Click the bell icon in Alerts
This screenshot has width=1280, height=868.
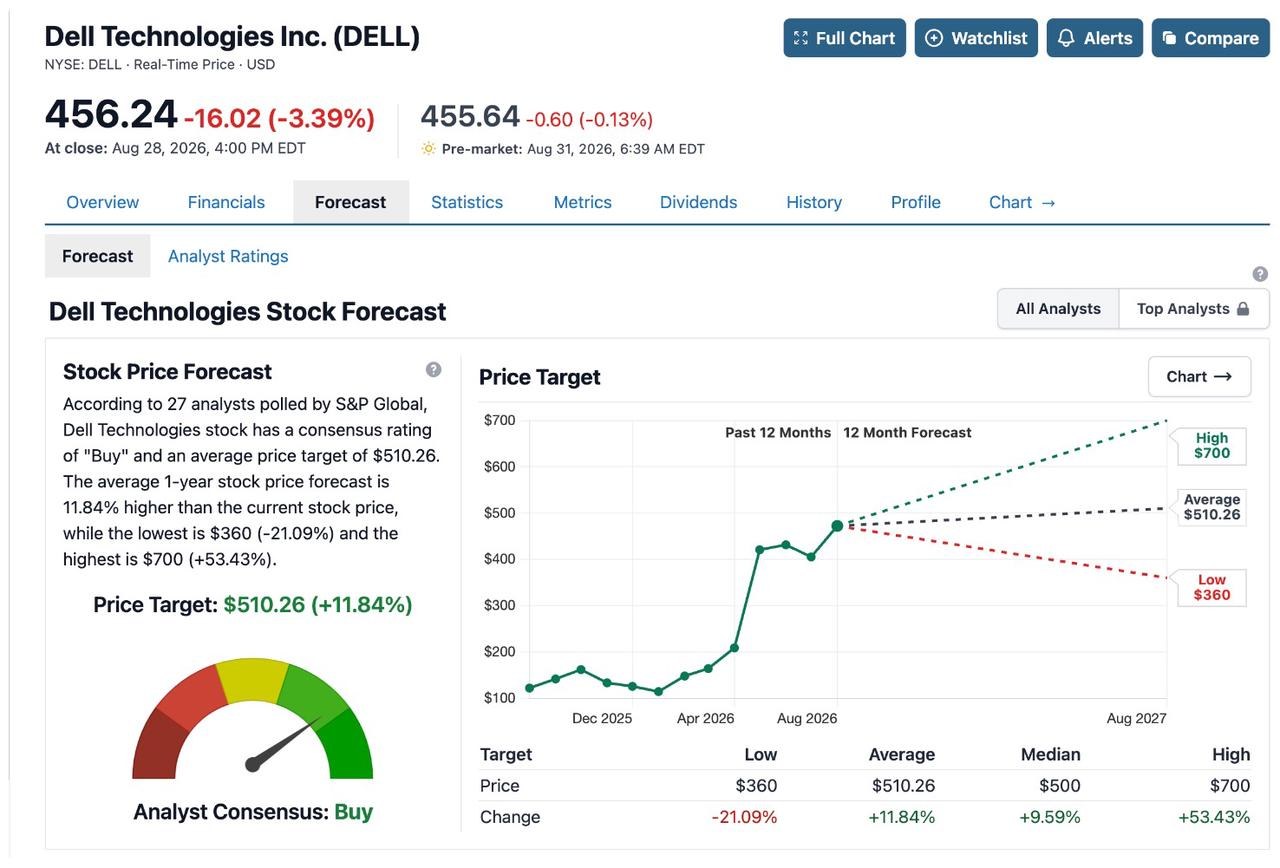click(x=1066, y=38)
